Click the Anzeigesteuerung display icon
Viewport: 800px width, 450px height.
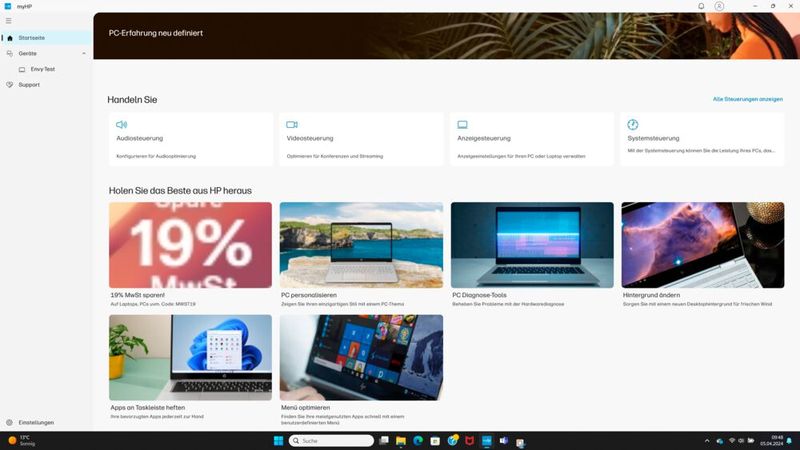coord(462,125)
